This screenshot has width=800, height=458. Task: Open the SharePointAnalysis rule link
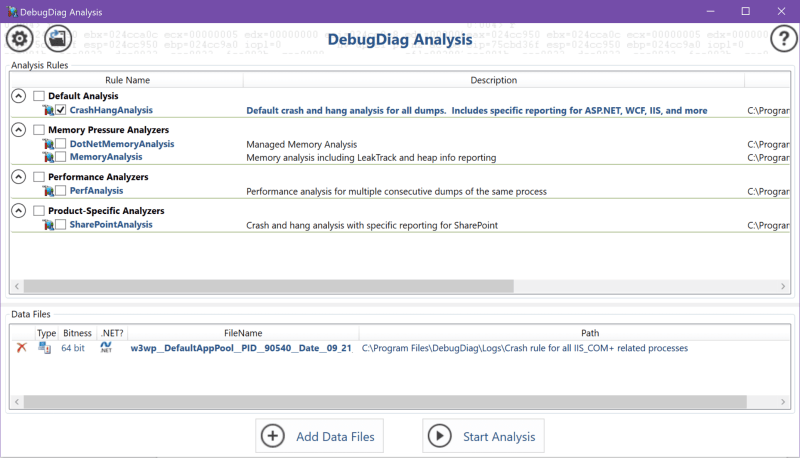pyautogui.click(x=111, y=224)
